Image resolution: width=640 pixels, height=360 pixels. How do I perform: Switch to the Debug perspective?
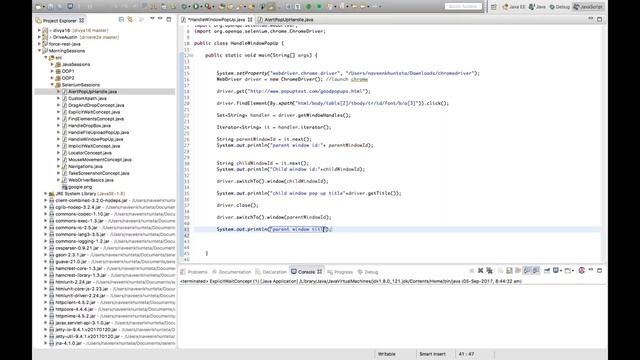click(x=559, y=7)
